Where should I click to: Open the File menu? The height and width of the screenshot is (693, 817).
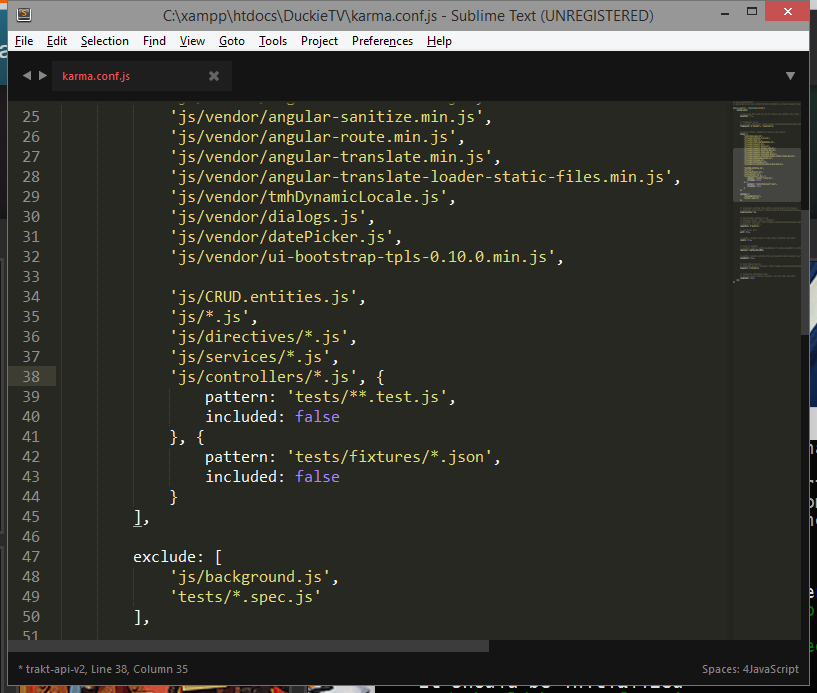(x=24, y=41)
